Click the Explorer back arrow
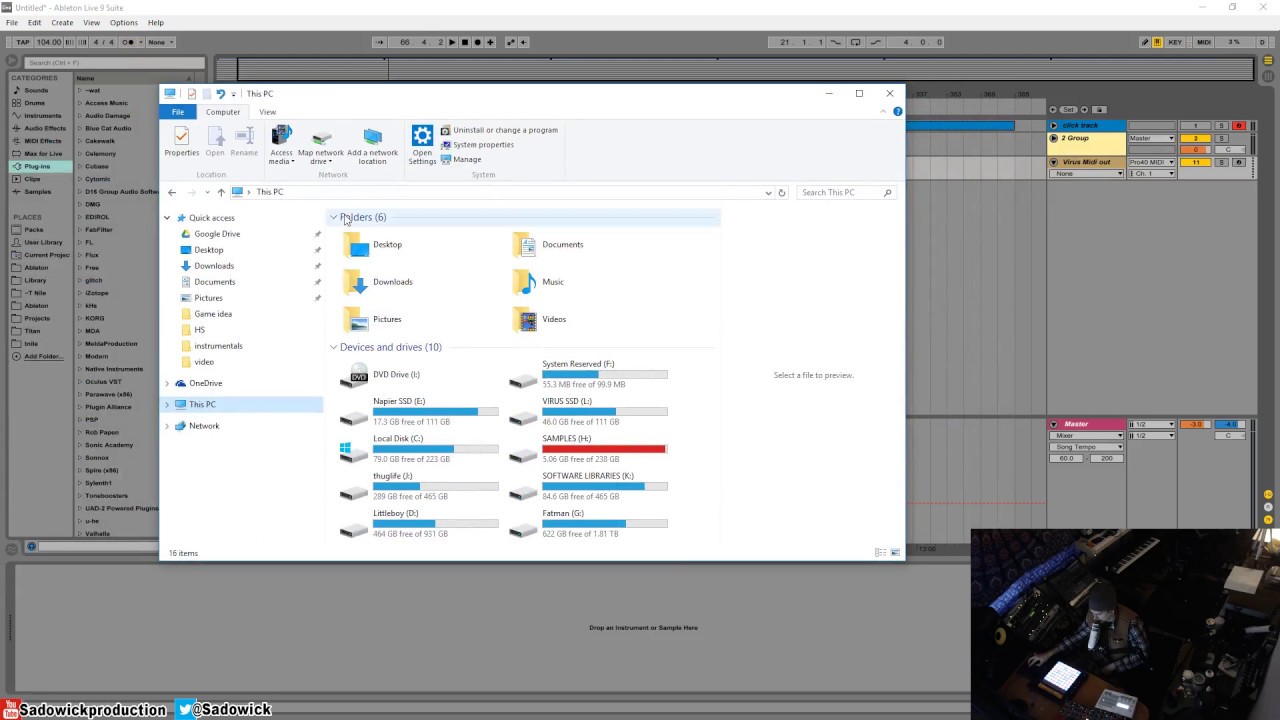This screenshot has height=720, width=1280. [x=172, y=192]
